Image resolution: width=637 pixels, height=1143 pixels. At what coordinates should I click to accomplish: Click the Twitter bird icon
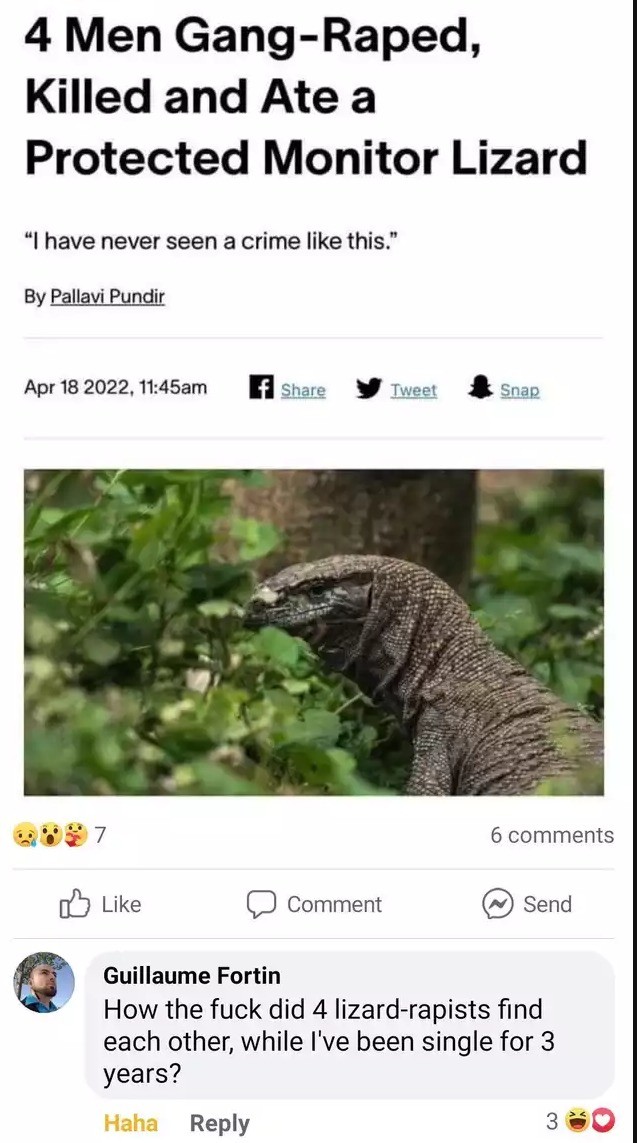point(370,389)
